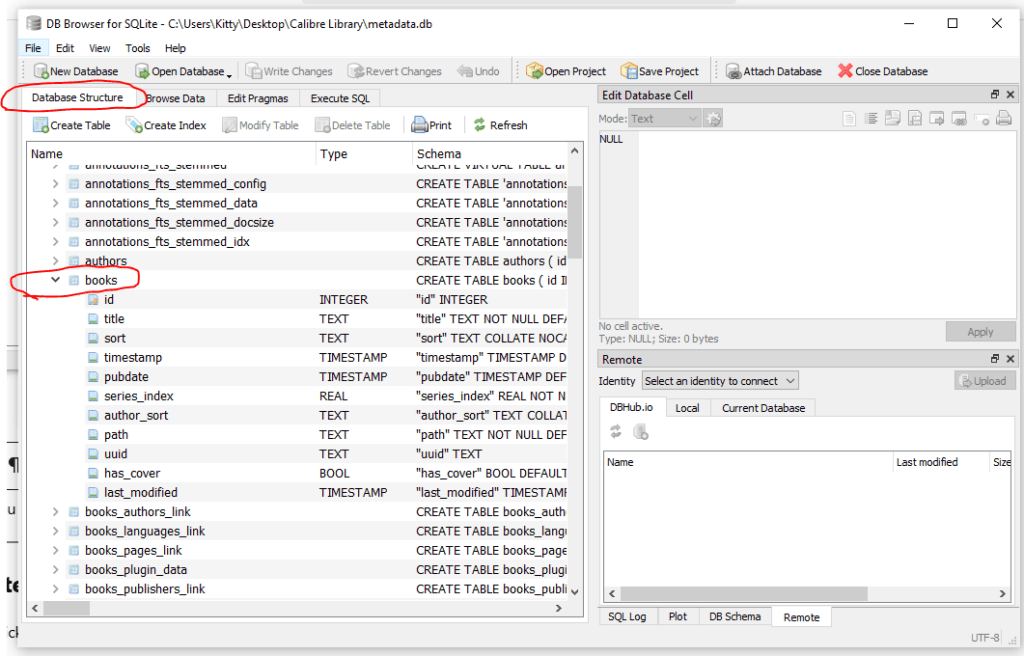Click the Close Database red X icon

[845, 71]
